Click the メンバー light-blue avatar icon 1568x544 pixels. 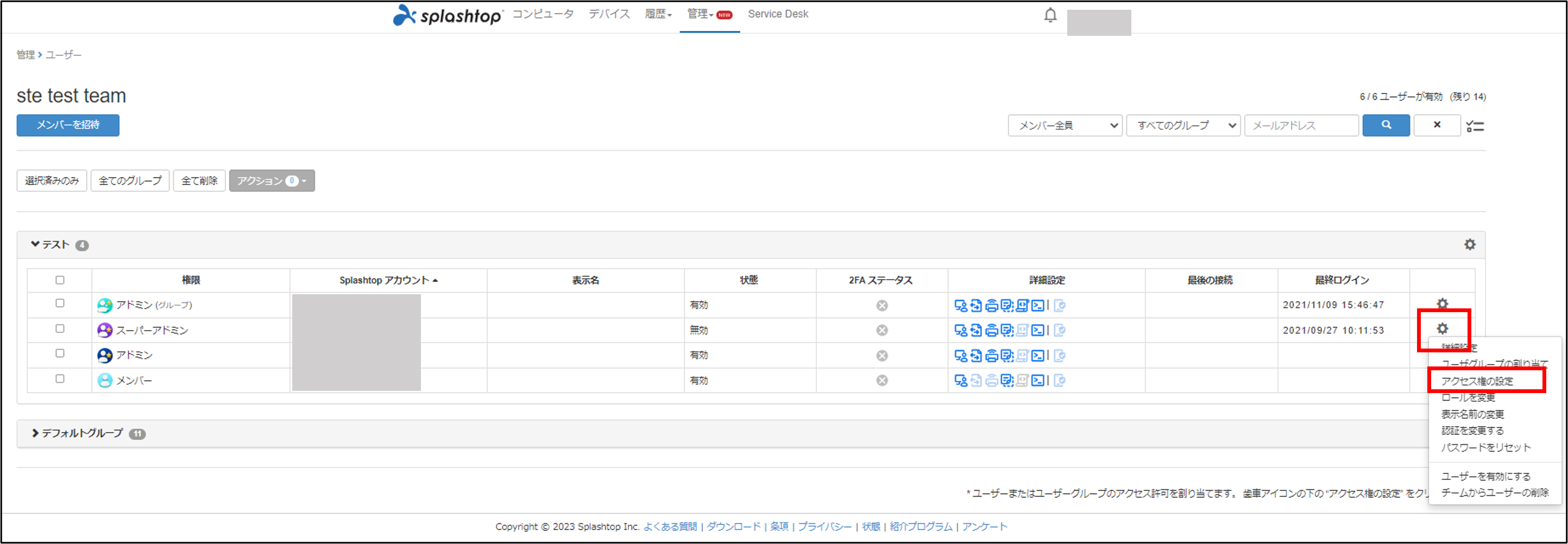(105, 381)
